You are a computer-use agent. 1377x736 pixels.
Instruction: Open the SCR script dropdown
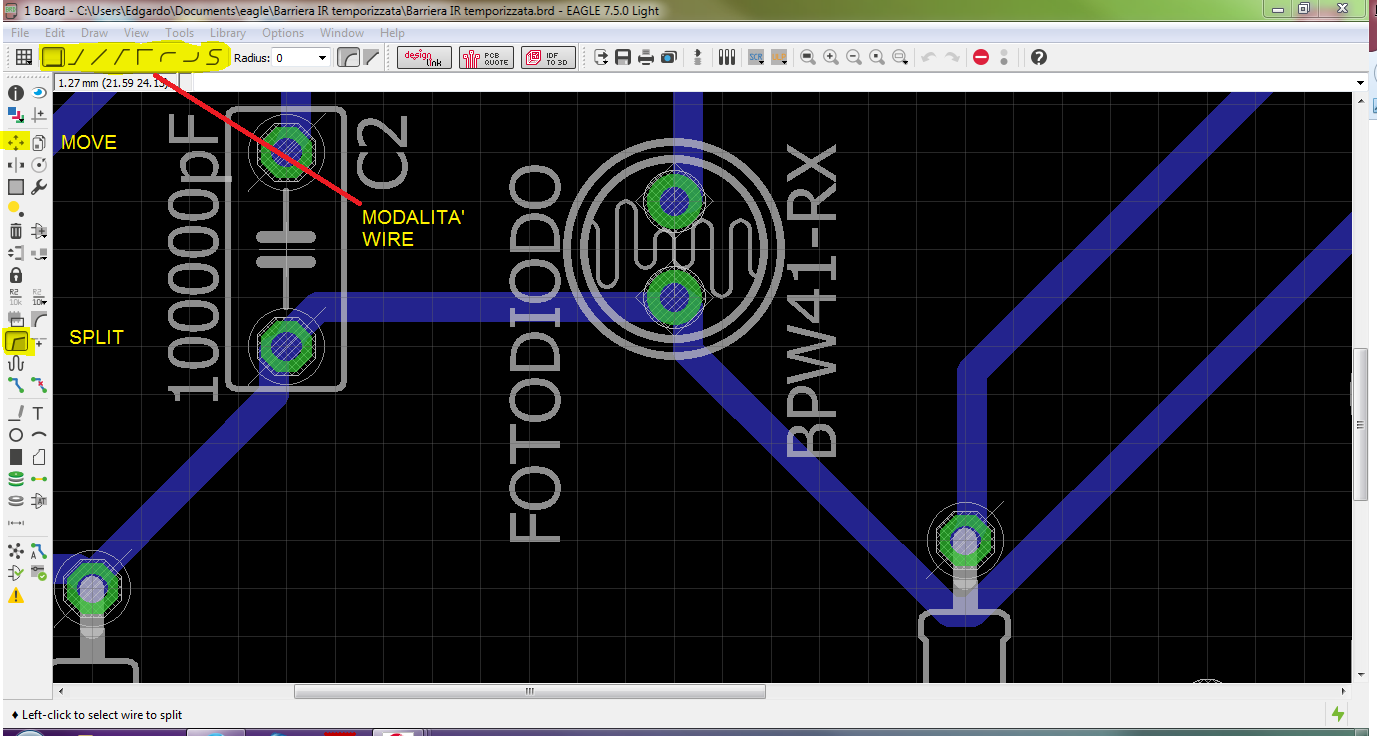[757, 58]
